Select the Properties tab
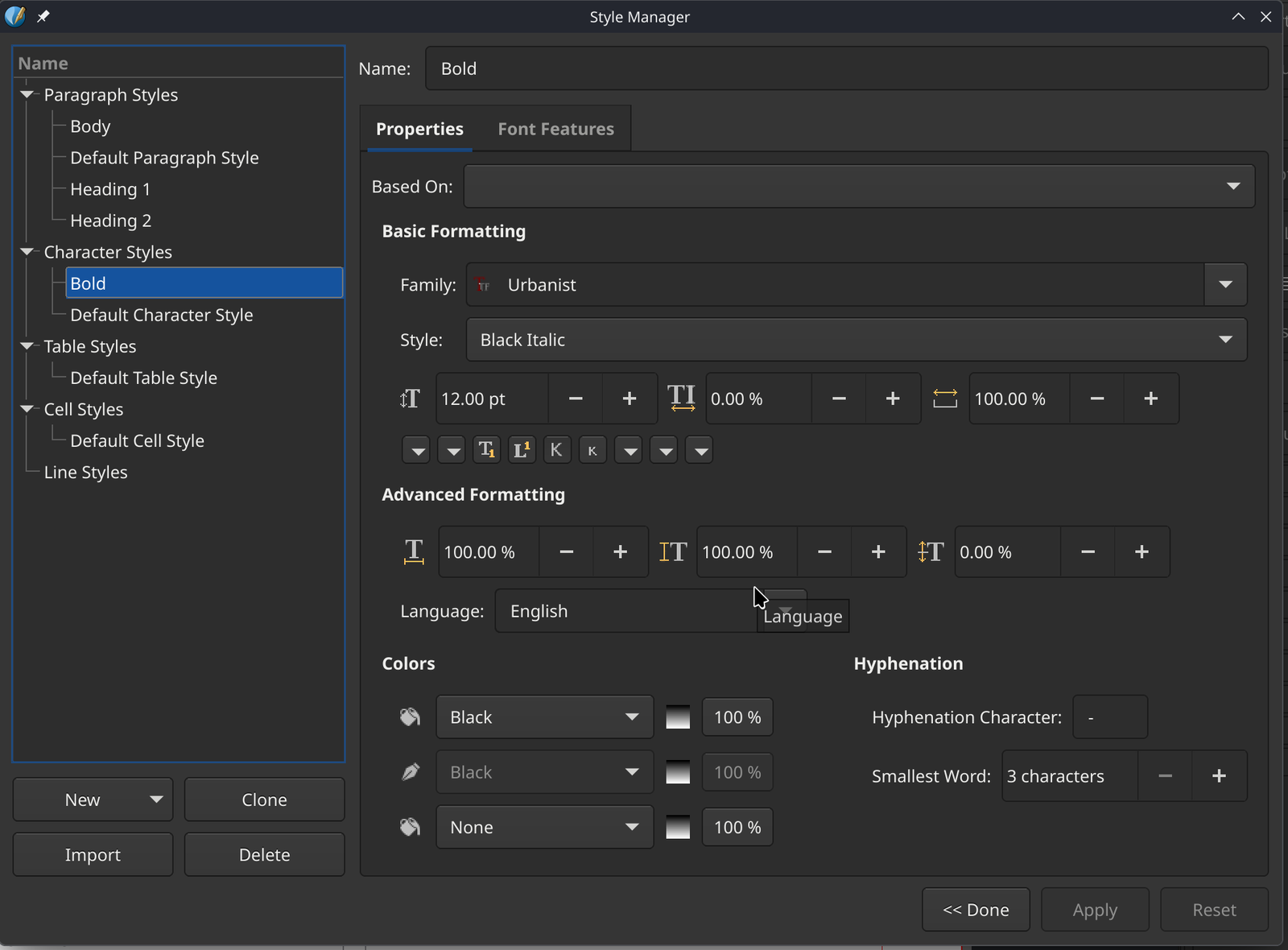Image resolution: width=1288 pixels, height=950 pixels. 419,129
